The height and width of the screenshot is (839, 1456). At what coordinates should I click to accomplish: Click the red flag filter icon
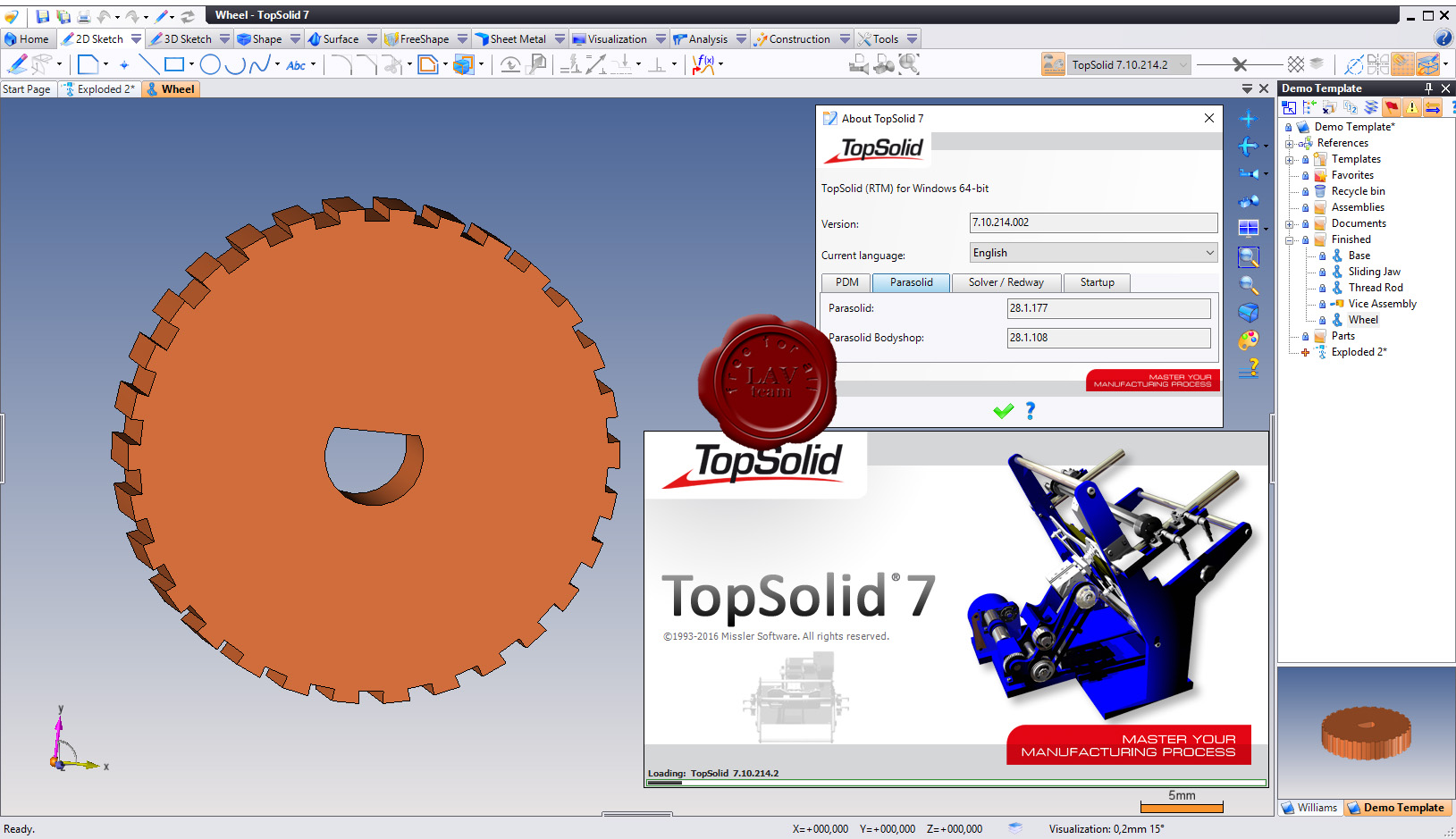pos(1392,107)
